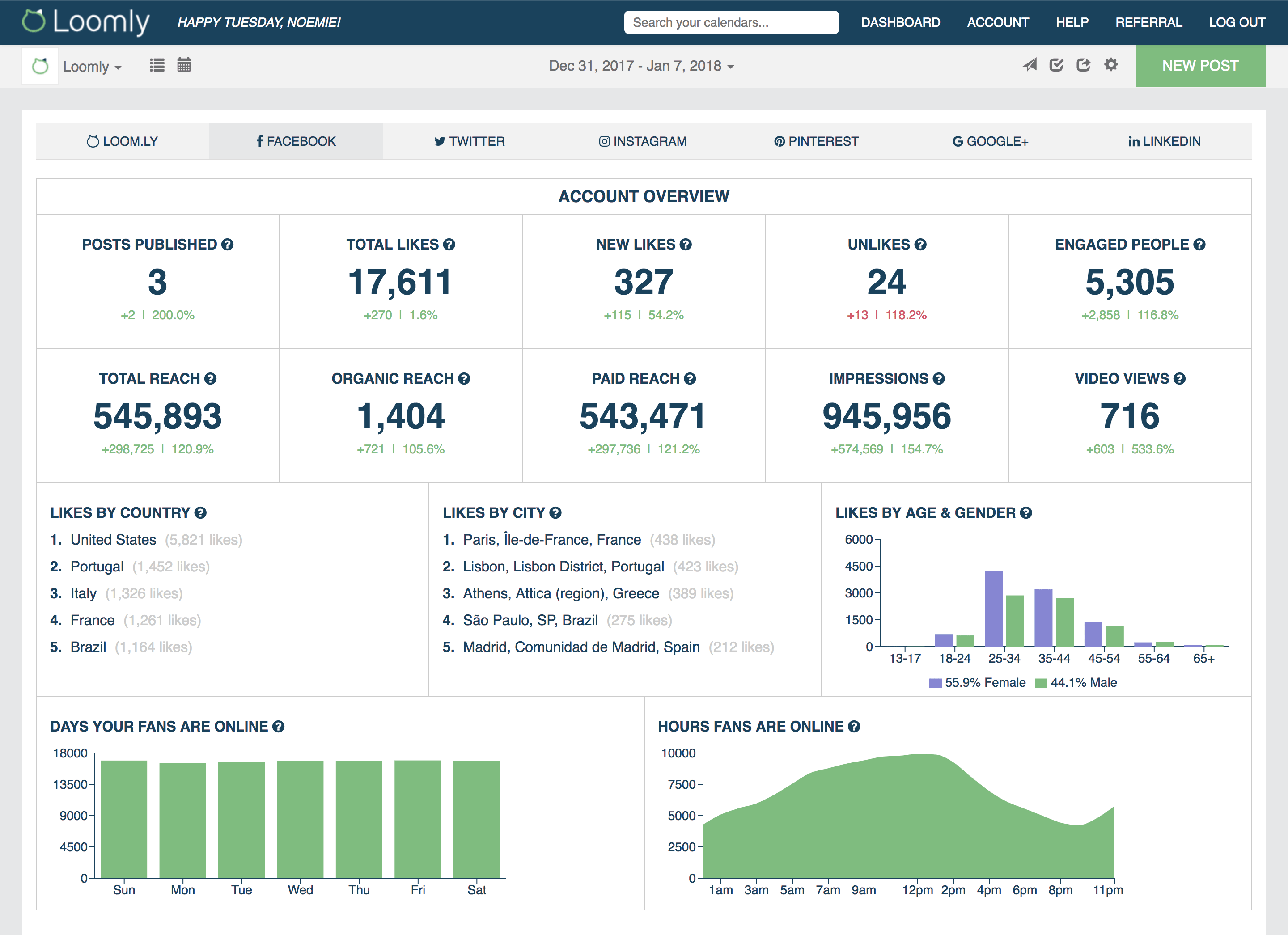Click the New Post button
Image resolution: width=1288 pixels, height=935 pixels.
pyautogui.click(x=1200, y=66)
